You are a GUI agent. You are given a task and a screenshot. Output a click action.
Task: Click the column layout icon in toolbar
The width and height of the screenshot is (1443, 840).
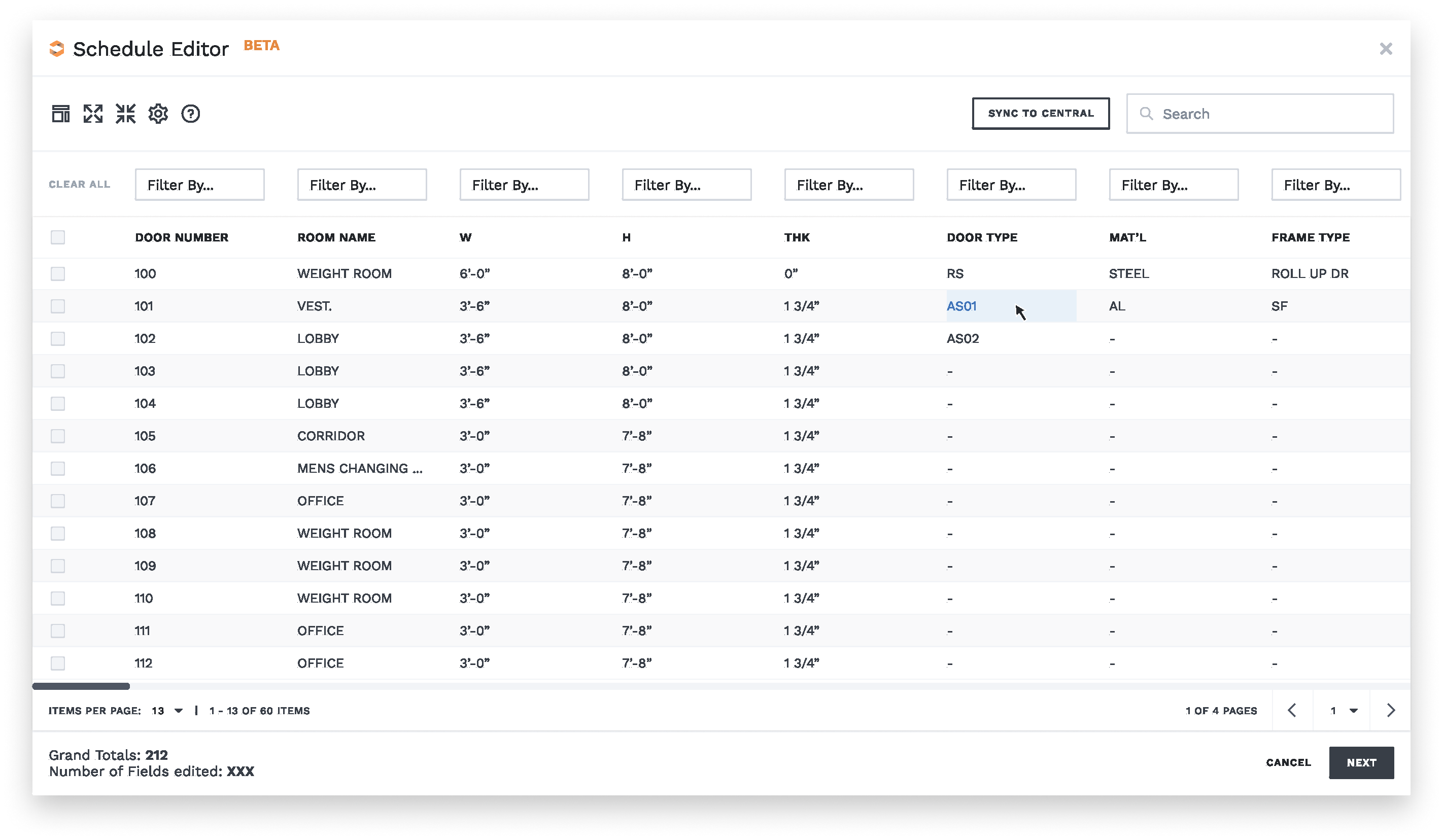click(x=61, y=114)
